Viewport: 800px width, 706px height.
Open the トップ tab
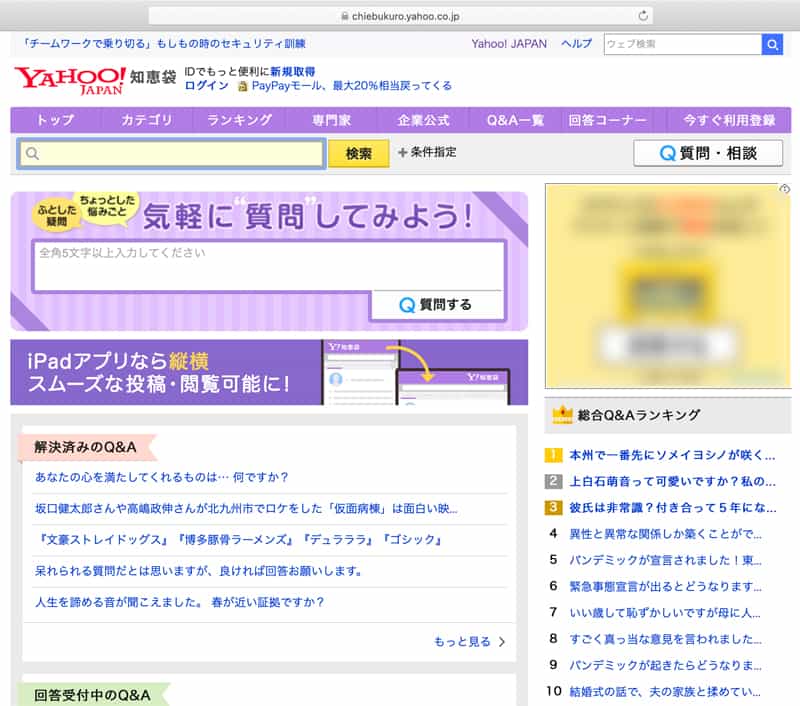pos(56,120)
